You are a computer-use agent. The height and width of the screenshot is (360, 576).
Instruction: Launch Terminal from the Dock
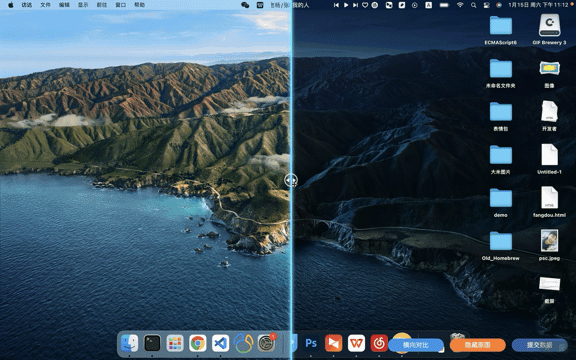pos(152,343)
